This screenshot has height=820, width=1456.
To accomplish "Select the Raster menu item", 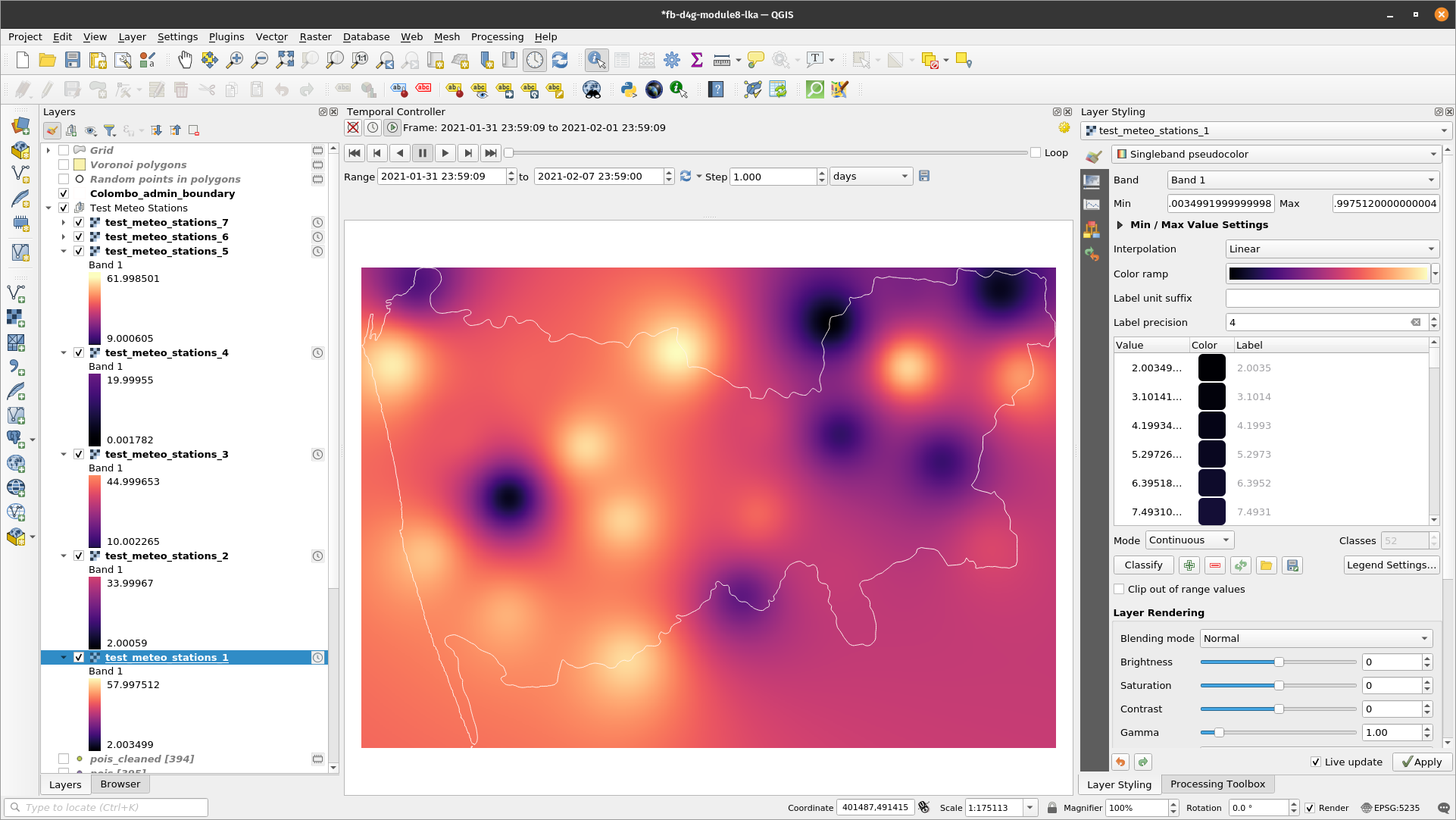I will (315, 36).
